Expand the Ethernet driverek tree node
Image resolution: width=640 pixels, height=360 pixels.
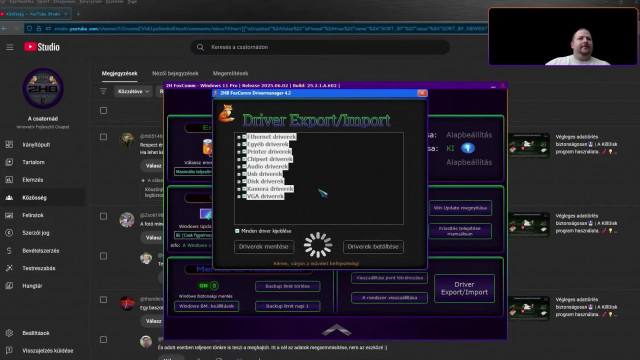point(239,137)
